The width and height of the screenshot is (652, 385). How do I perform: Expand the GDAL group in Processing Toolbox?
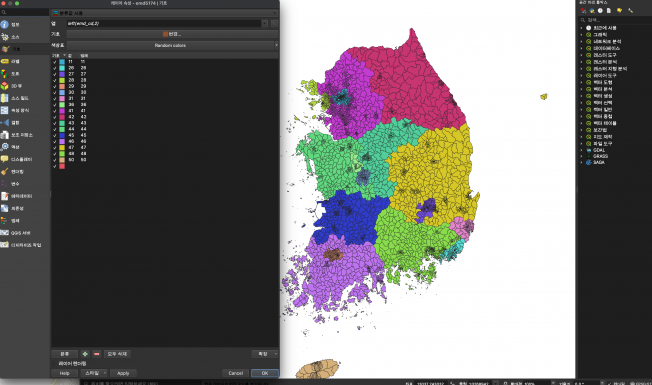pos(581,150)
